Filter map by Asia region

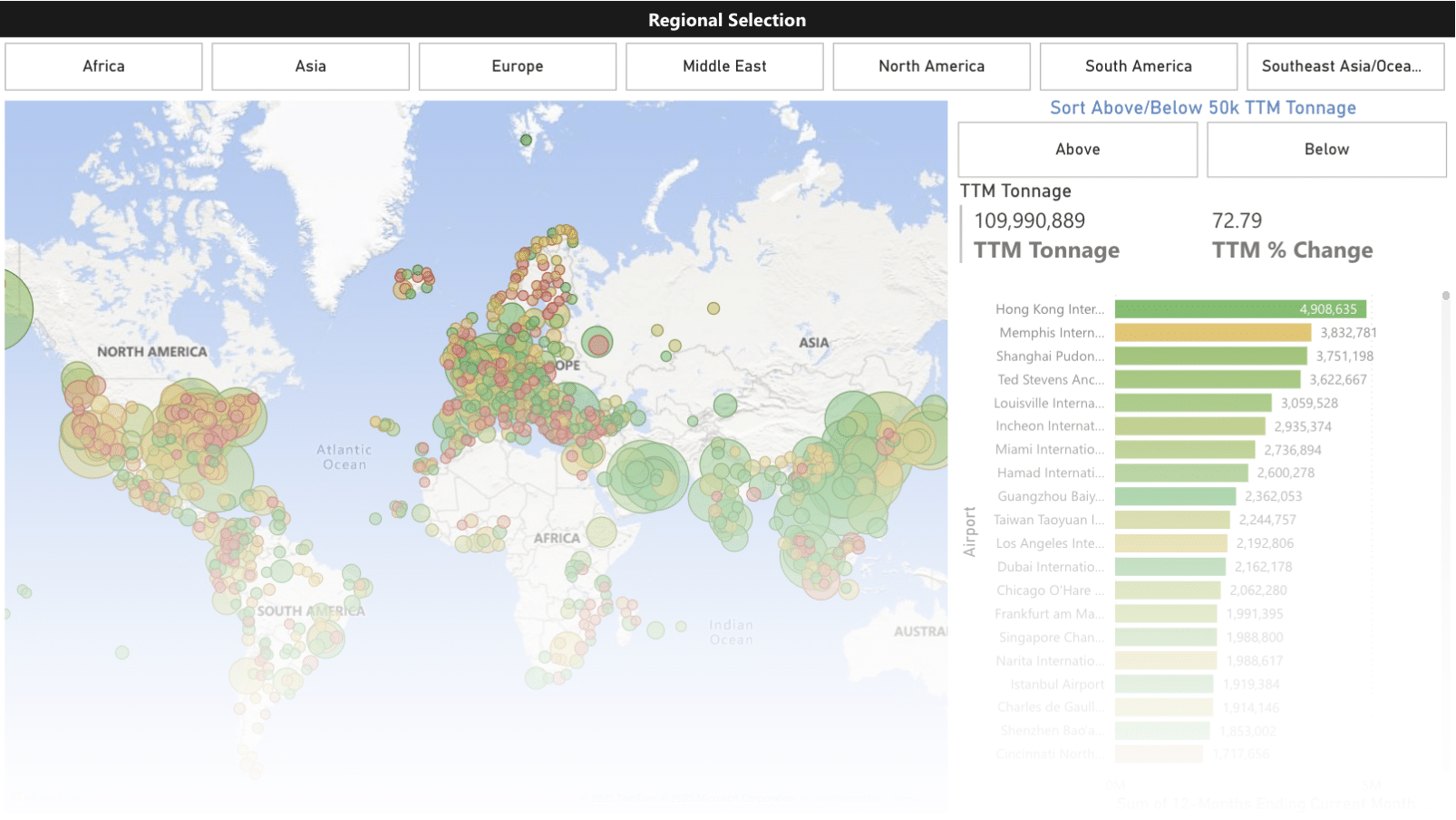[x=310, y=66]
